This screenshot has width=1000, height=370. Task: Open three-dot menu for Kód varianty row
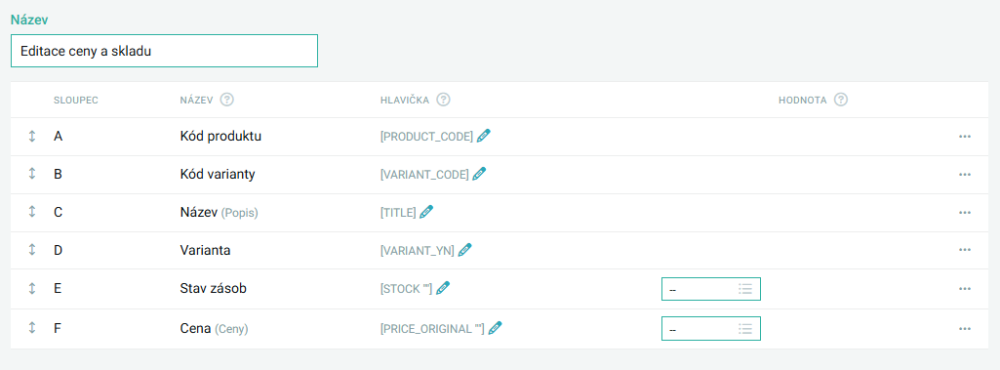pos(964,175)
